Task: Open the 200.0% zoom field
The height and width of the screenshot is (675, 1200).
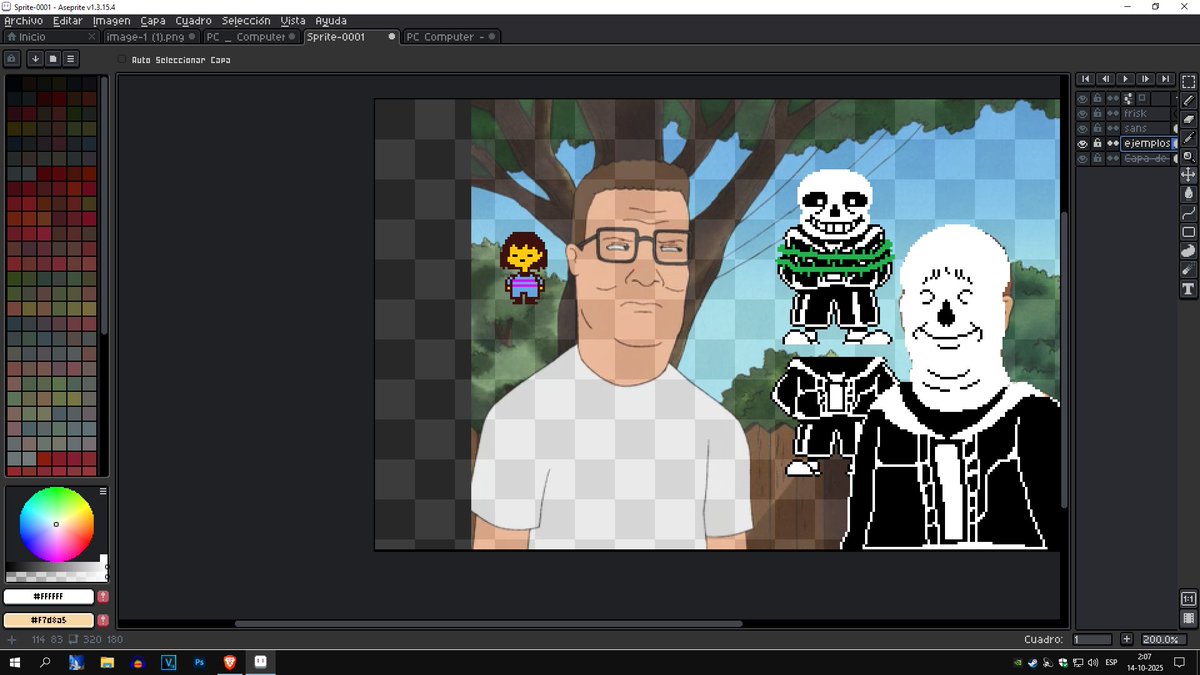Action: click(x=1163, y=639)
